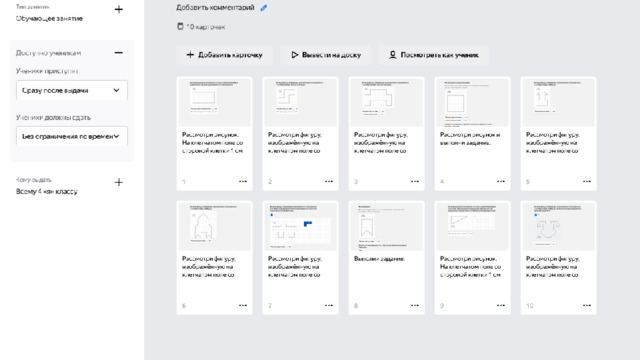The height and width of the screenshot is (360, 640).
Task: Click the Добавить карточку button
Action: coord(224,55)
